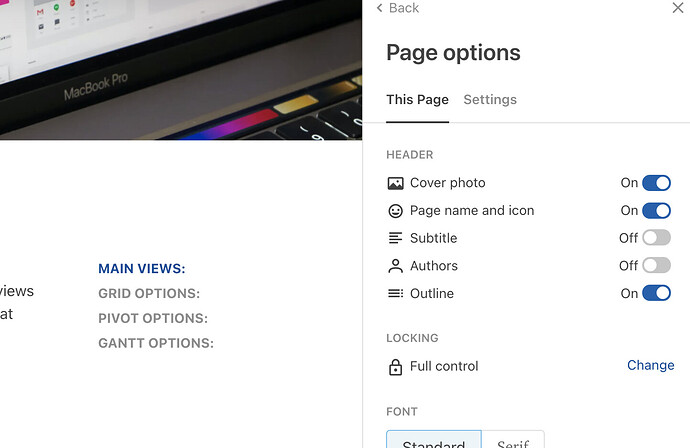Jump to GRID OPTIONS outline heading
Viewport: 690px width, 448px height.
pyautogui.click(x=149, y=294)
